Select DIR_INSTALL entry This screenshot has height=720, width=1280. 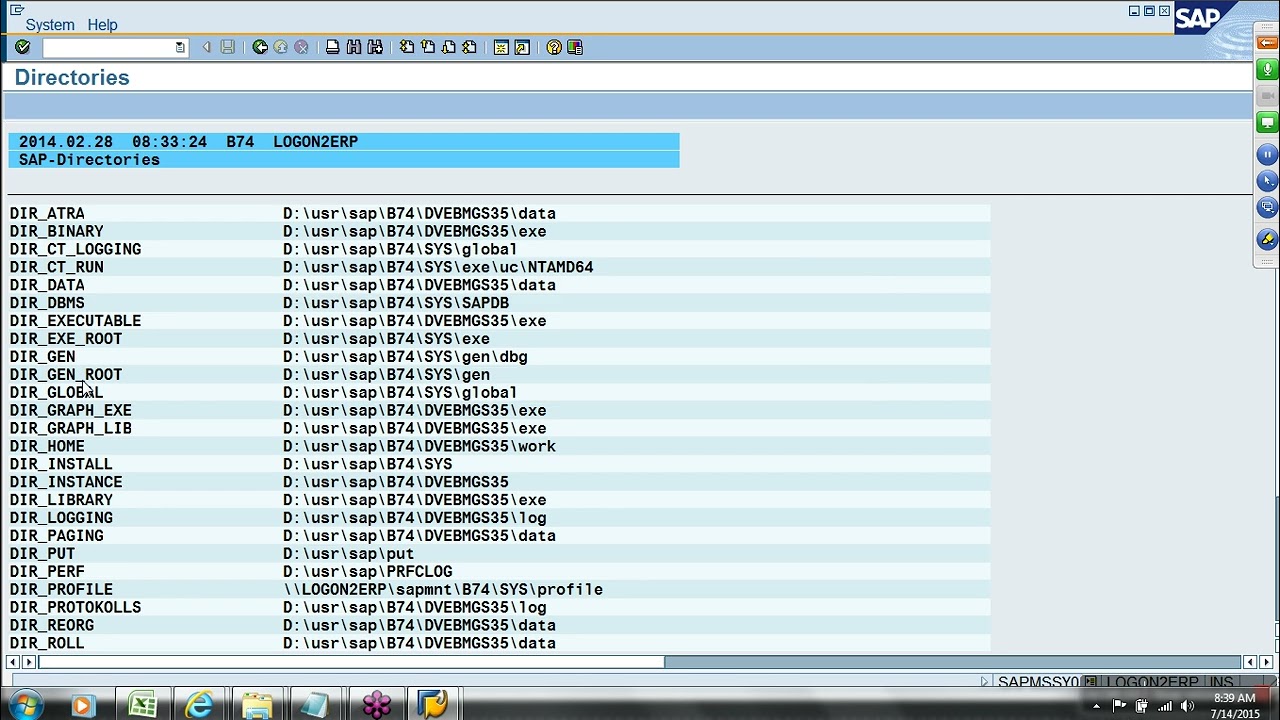pos(61,464)
